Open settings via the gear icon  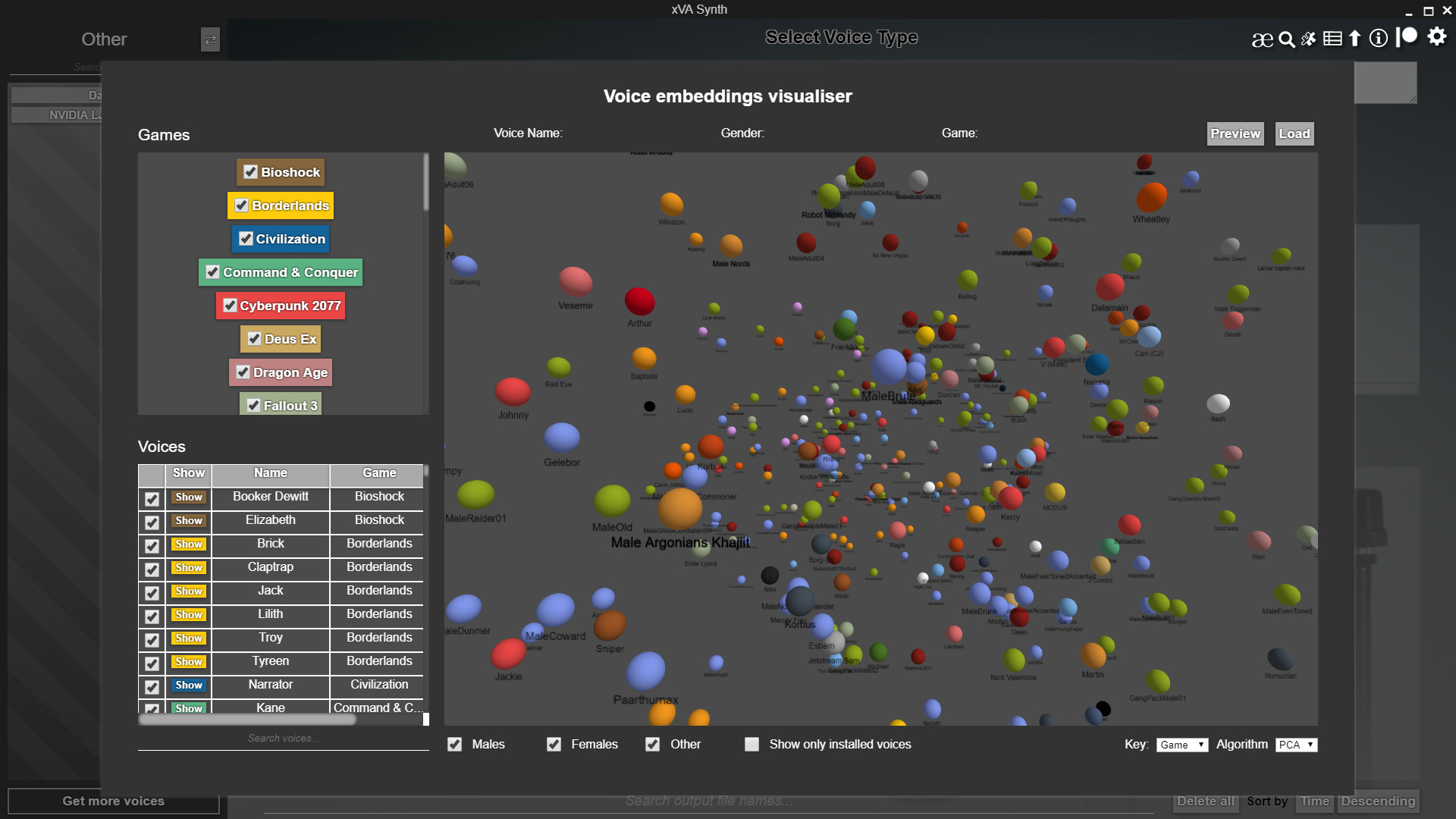click(1436, 37)
